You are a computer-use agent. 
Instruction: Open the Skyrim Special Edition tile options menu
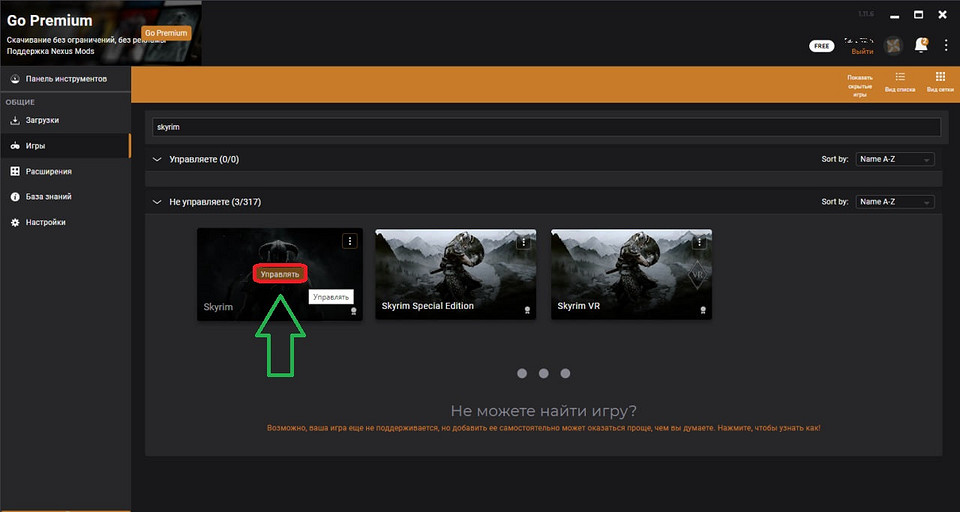(x=523, y=241)
